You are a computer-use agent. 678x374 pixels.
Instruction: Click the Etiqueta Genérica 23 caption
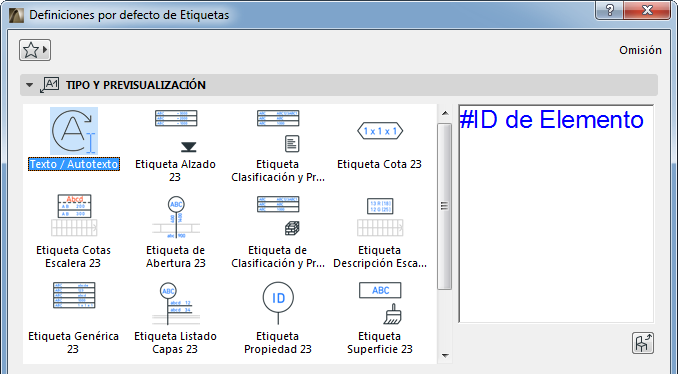point(73,343)
